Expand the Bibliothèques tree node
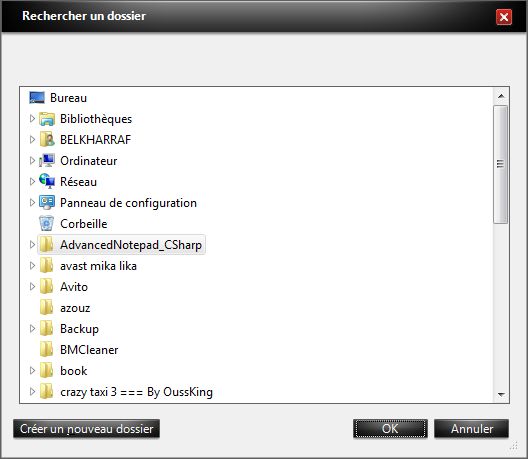This screenshot has height=459, width=528. pyautogui.click(x=32, y=119)
